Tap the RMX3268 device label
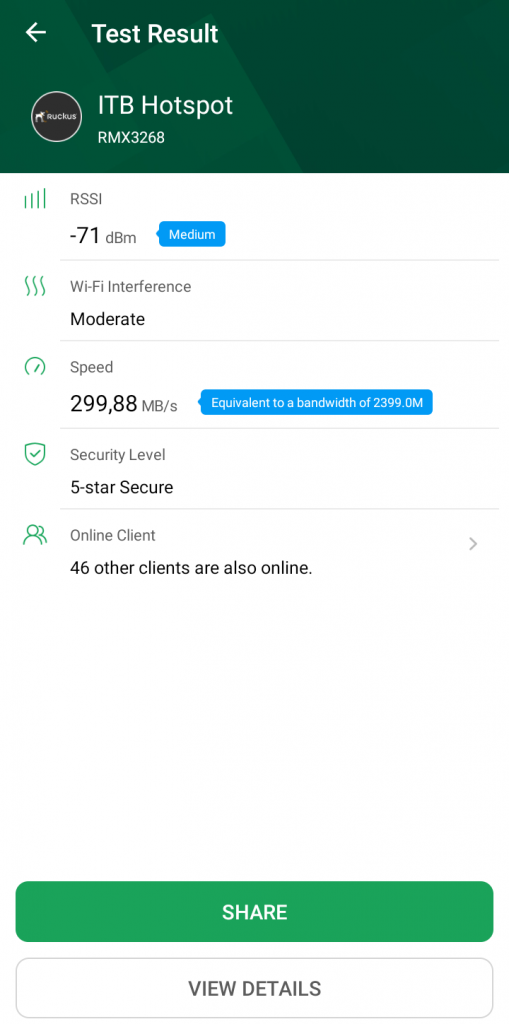This screenshot has height=1024, width=509. pos(131,138)
